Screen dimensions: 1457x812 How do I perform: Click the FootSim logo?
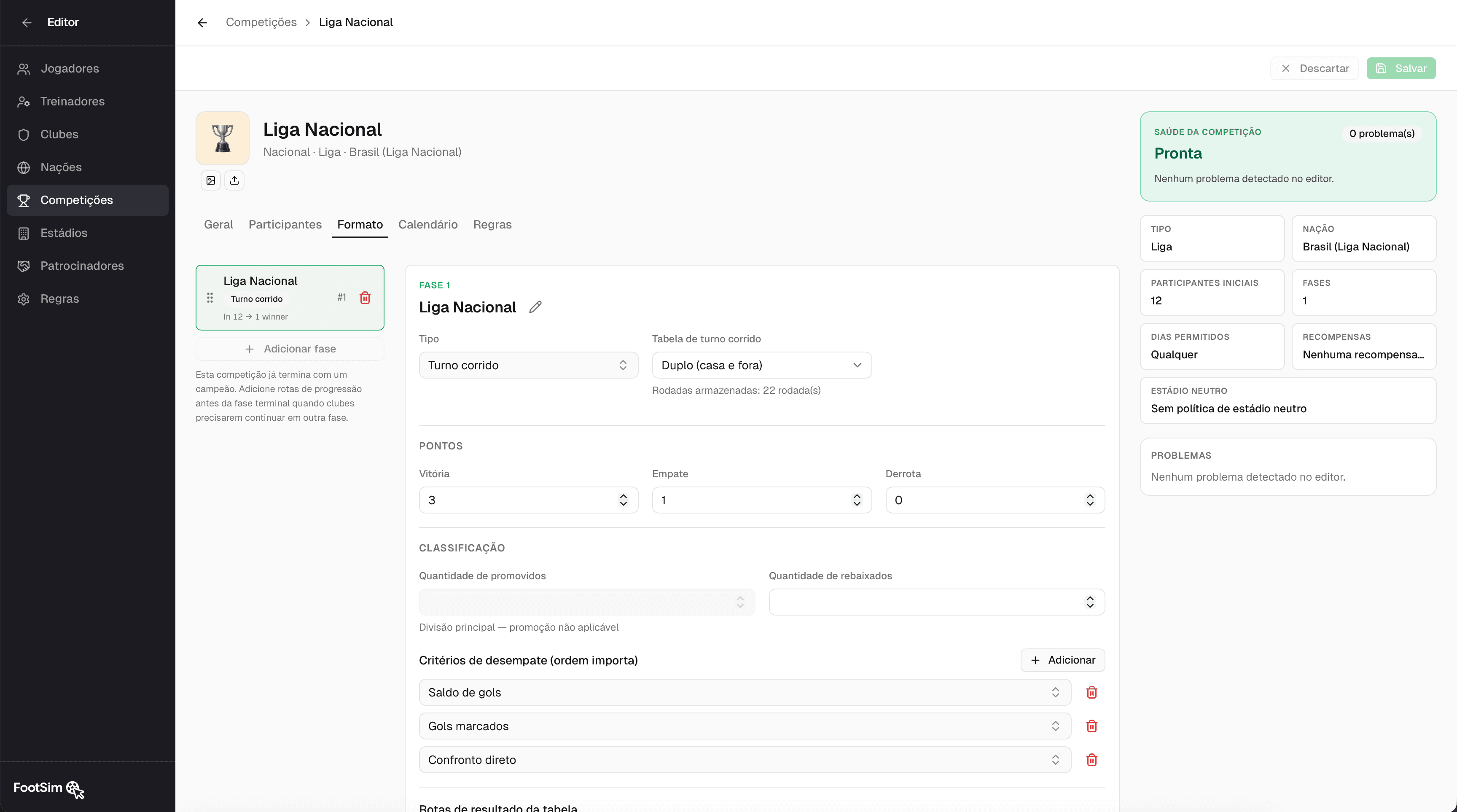click(48, 788)
